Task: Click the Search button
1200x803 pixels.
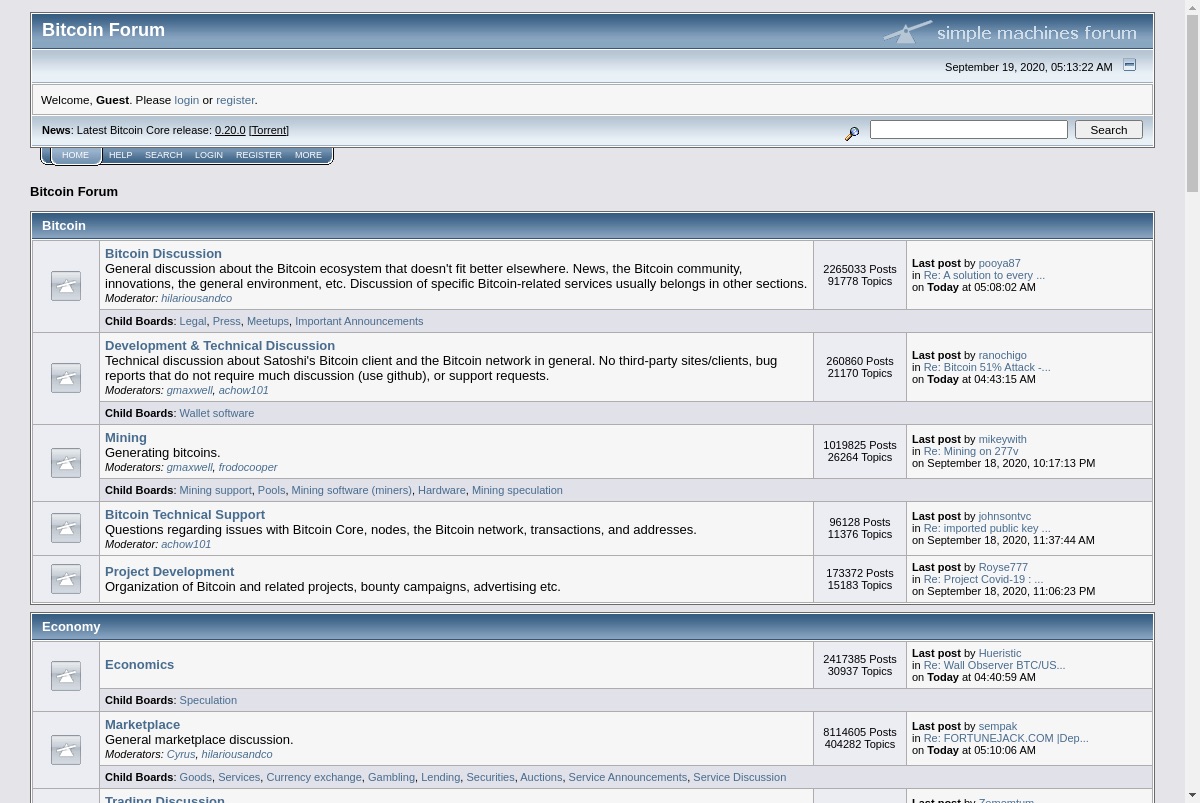Action: click(1108, 130)
